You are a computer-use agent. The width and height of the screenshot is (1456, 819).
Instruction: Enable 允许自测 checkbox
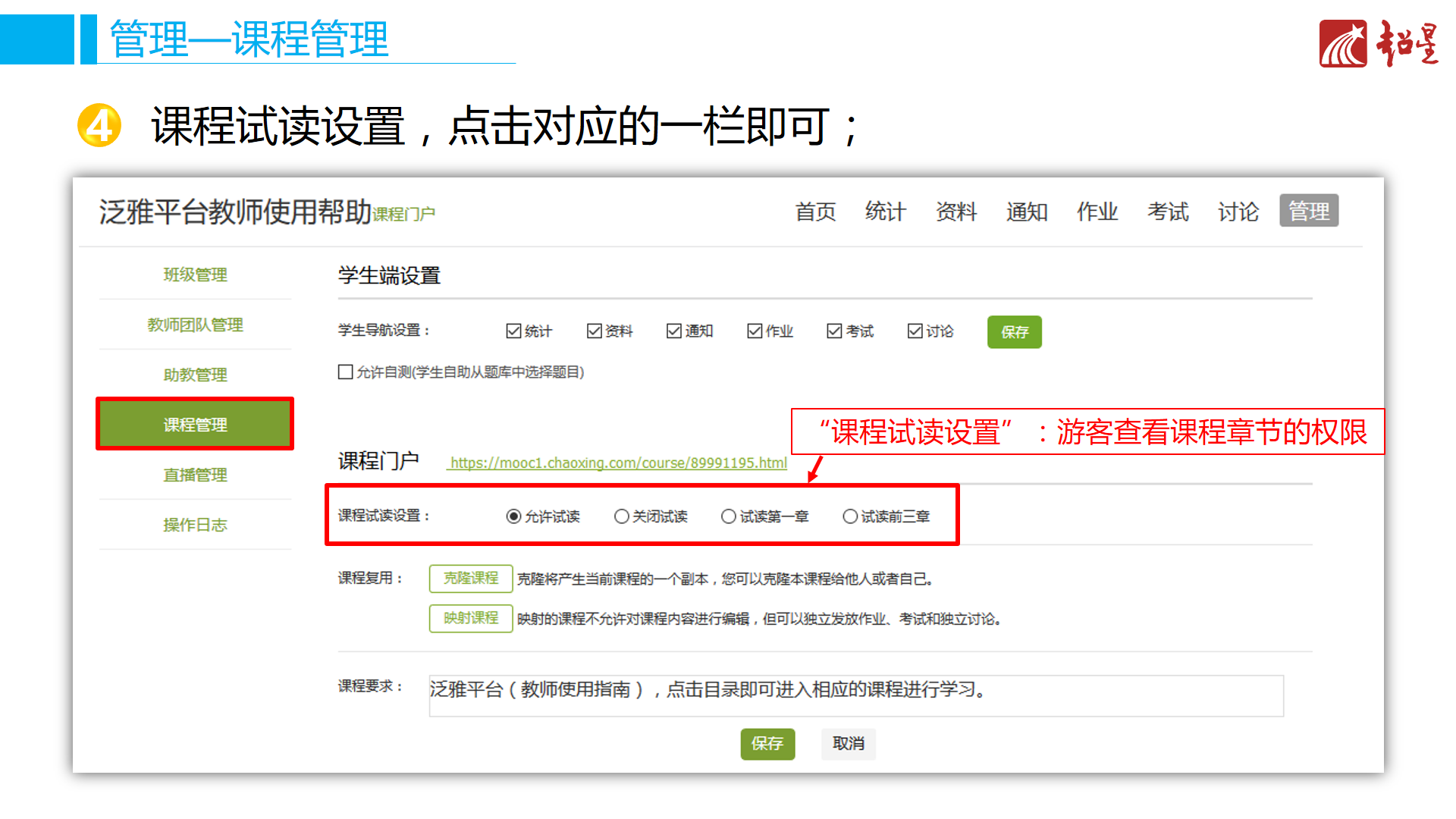[346, 372]
